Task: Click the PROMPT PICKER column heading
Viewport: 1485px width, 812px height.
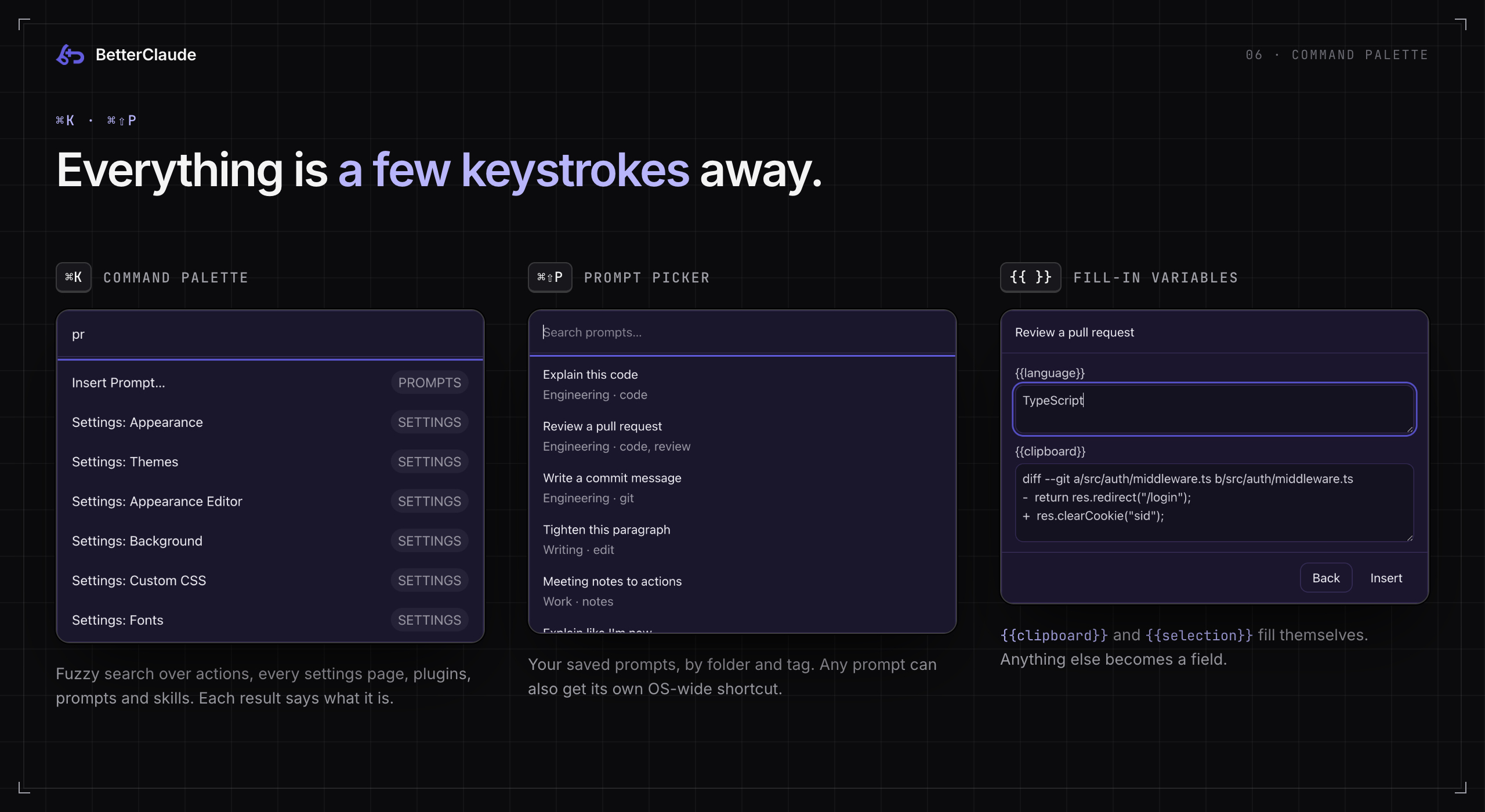Action: [647, 278]
